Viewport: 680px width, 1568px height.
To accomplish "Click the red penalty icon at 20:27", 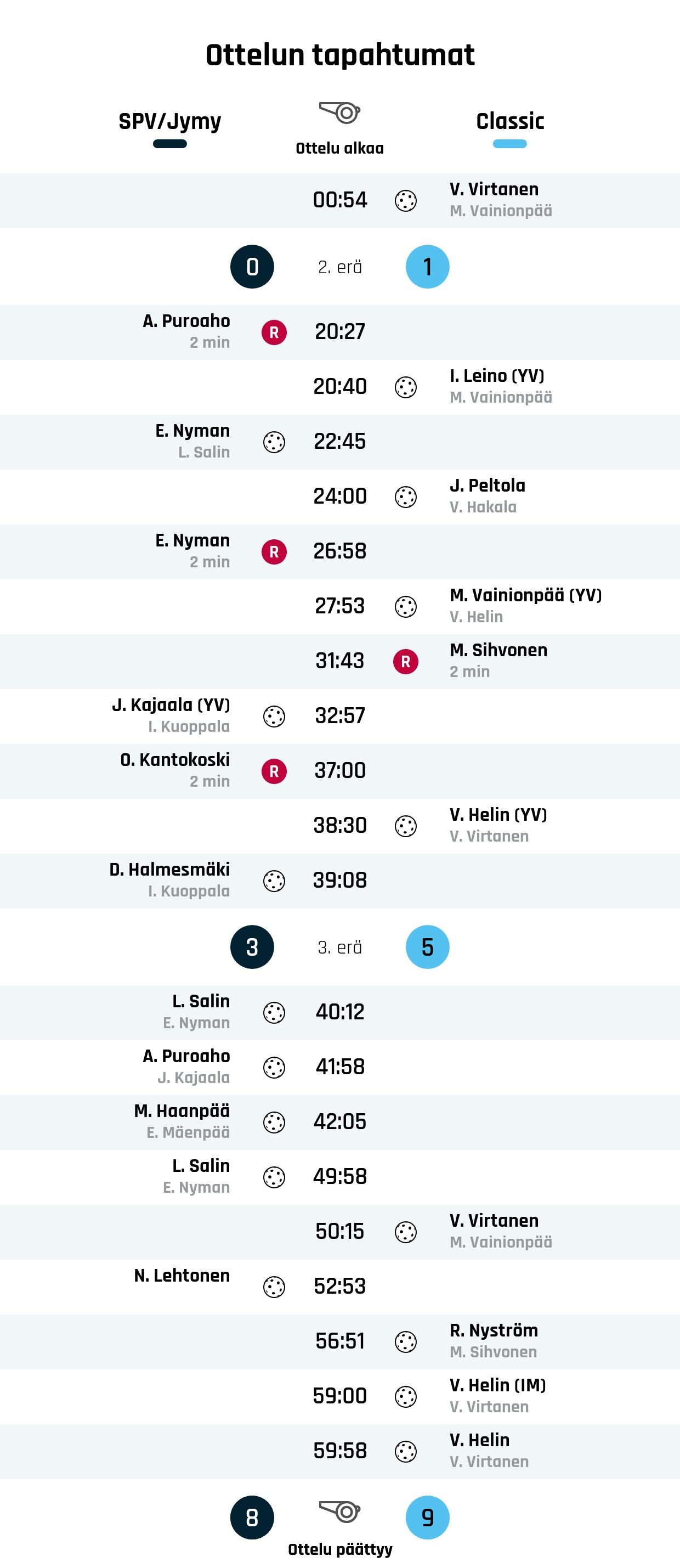I will (x=274, y=332).
